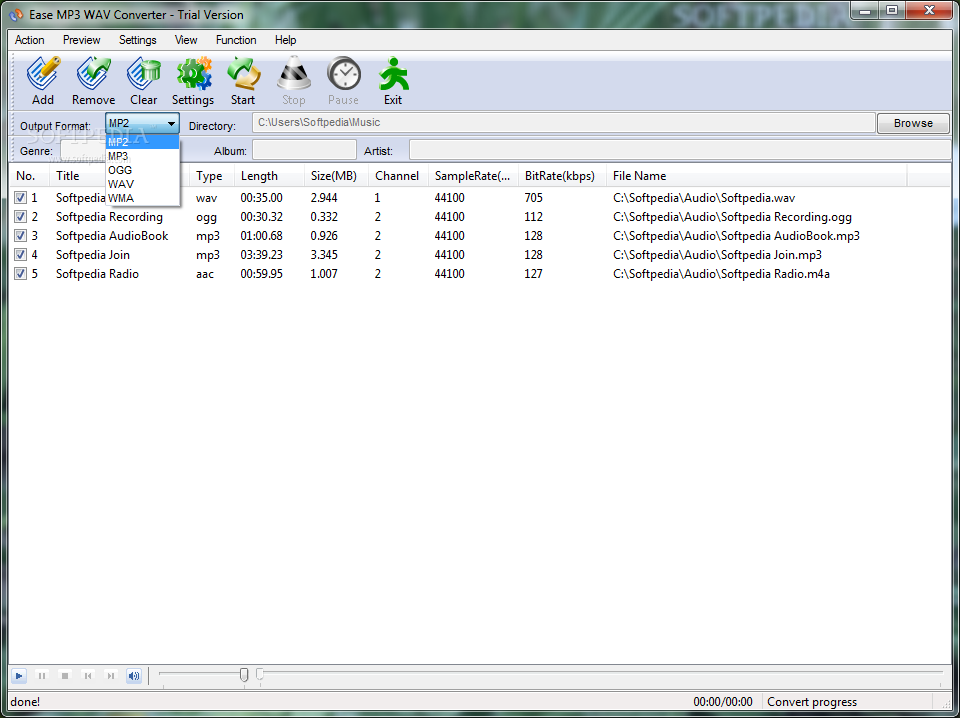The height and width of the screenshot is (718, 960).
Task: Click the previous track button
Action: point(88,676)
